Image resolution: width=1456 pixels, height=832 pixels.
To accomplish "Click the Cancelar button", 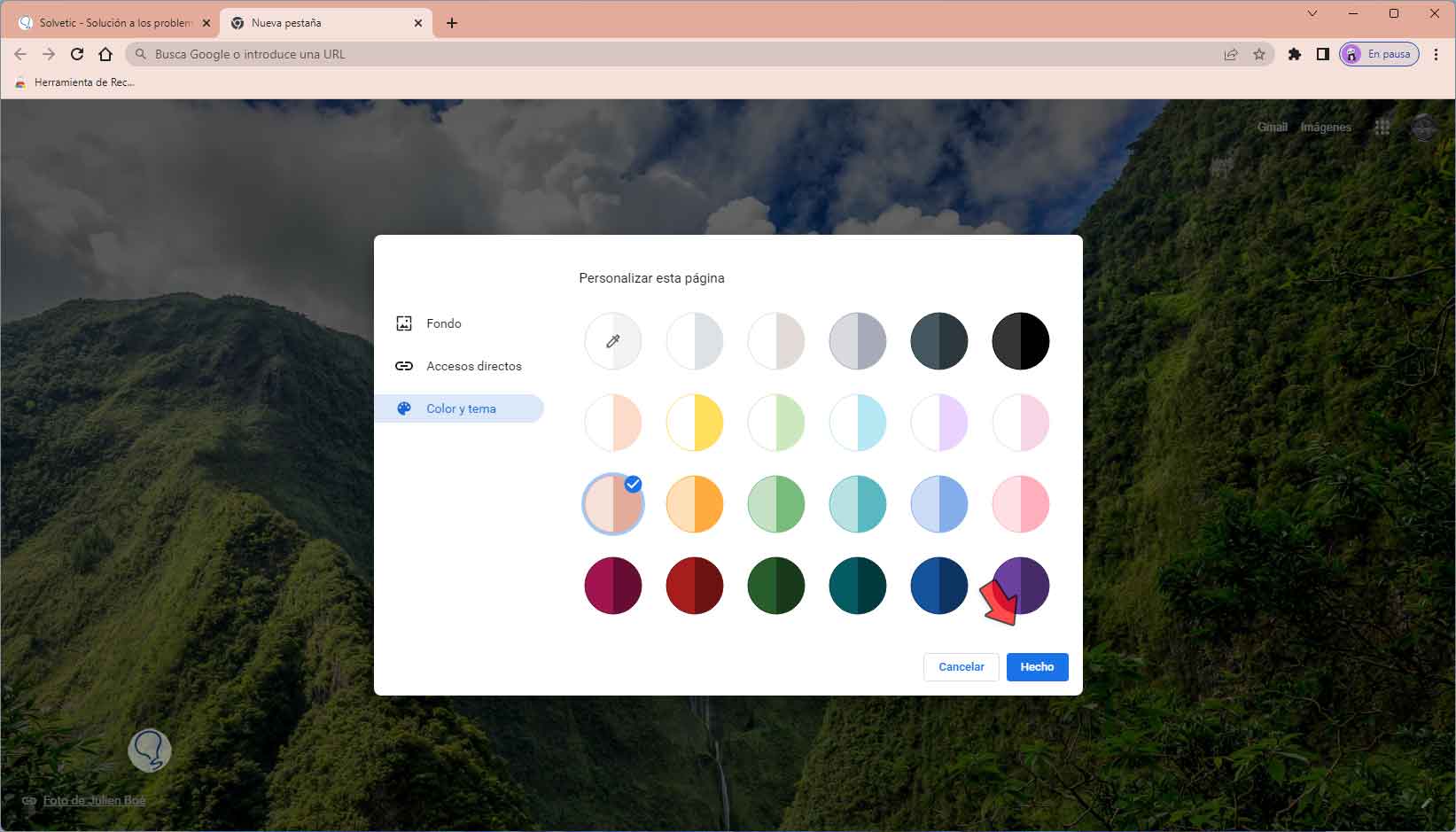I will pos(962,667).
